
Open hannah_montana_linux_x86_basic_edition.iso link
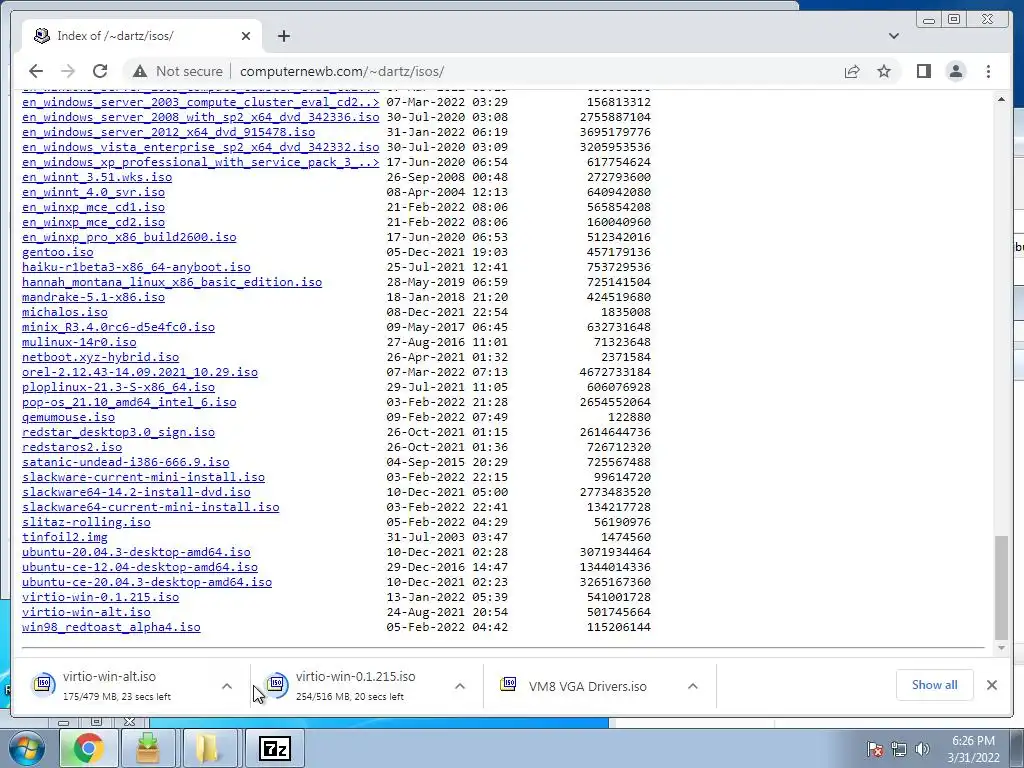click(172, 282)
